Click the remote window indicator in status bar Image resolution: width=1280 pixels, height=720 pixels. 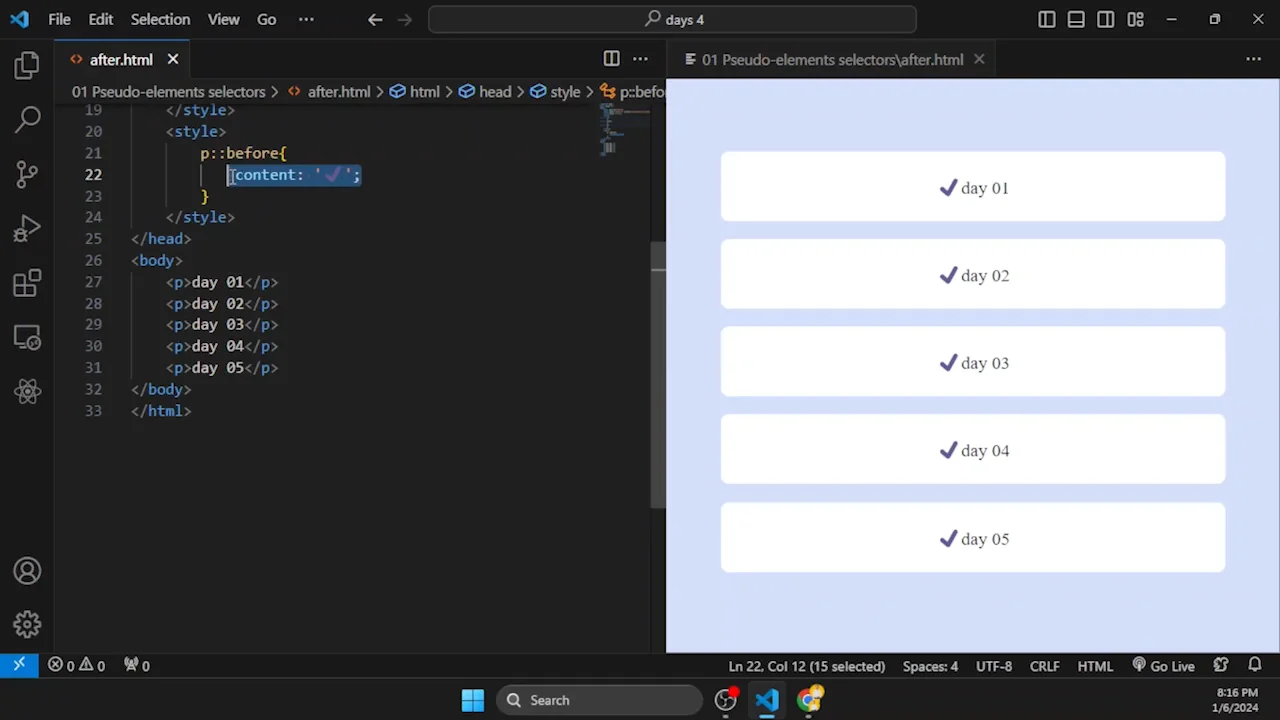point(19,666)
